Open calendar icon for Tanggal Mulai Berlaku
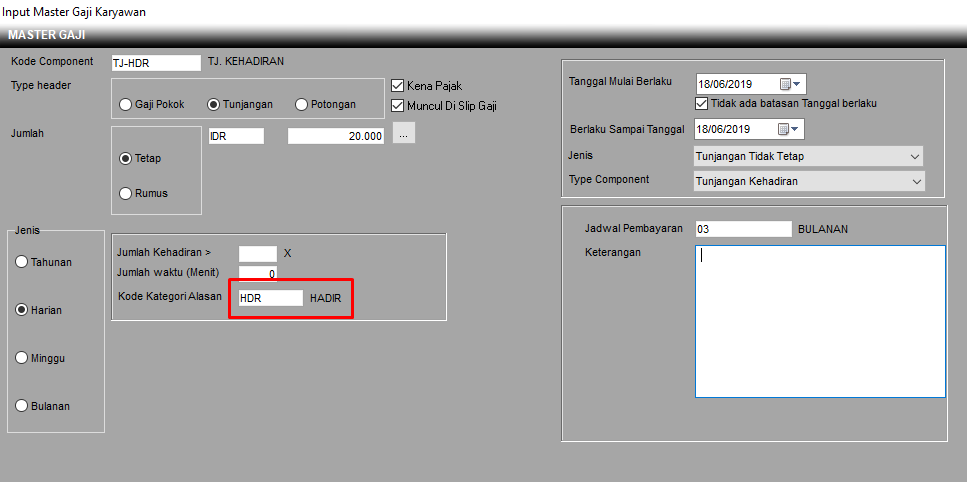Viewport: 967px width, 482px height. 785,84
